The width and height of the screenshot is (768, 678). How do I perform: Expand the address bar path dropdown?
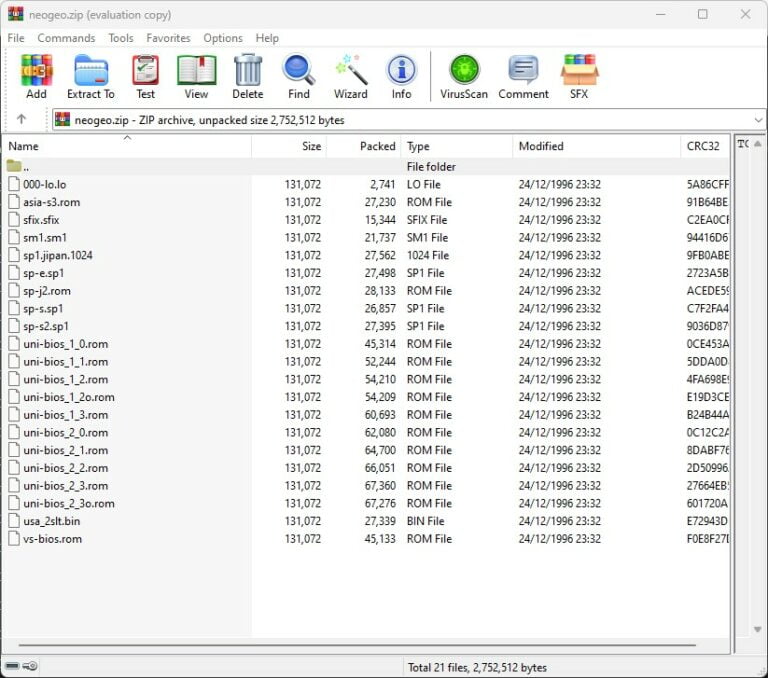(757, 120)
